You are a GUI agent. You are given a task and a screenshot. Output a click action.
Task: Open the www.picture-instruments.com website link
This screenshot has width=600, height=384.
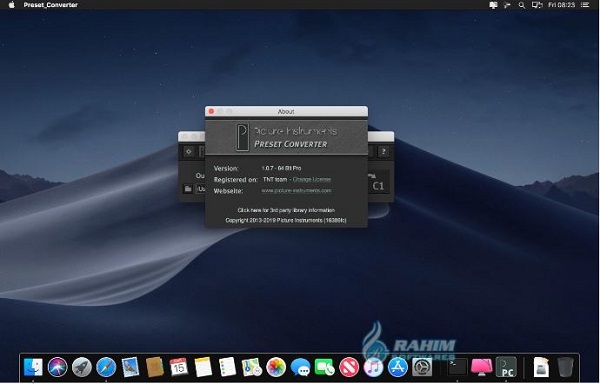296,190
